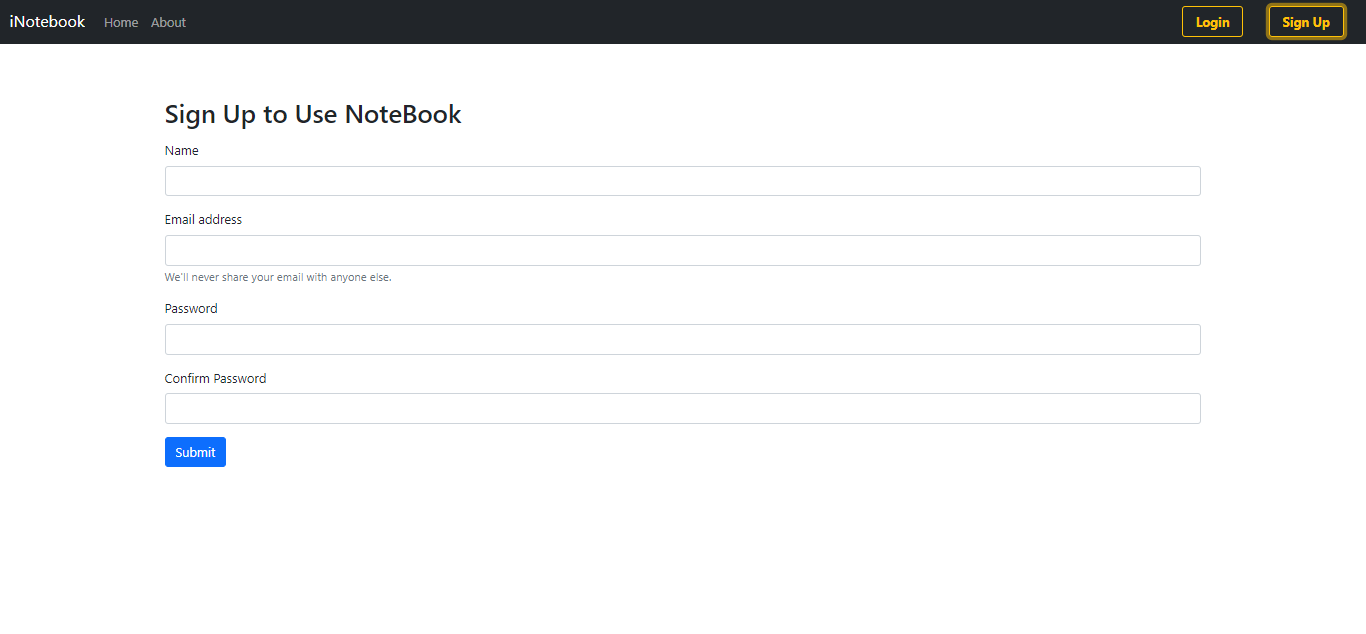Click the Sign Up heading text
Screen dimensions: 1366x634
(312, 114)
